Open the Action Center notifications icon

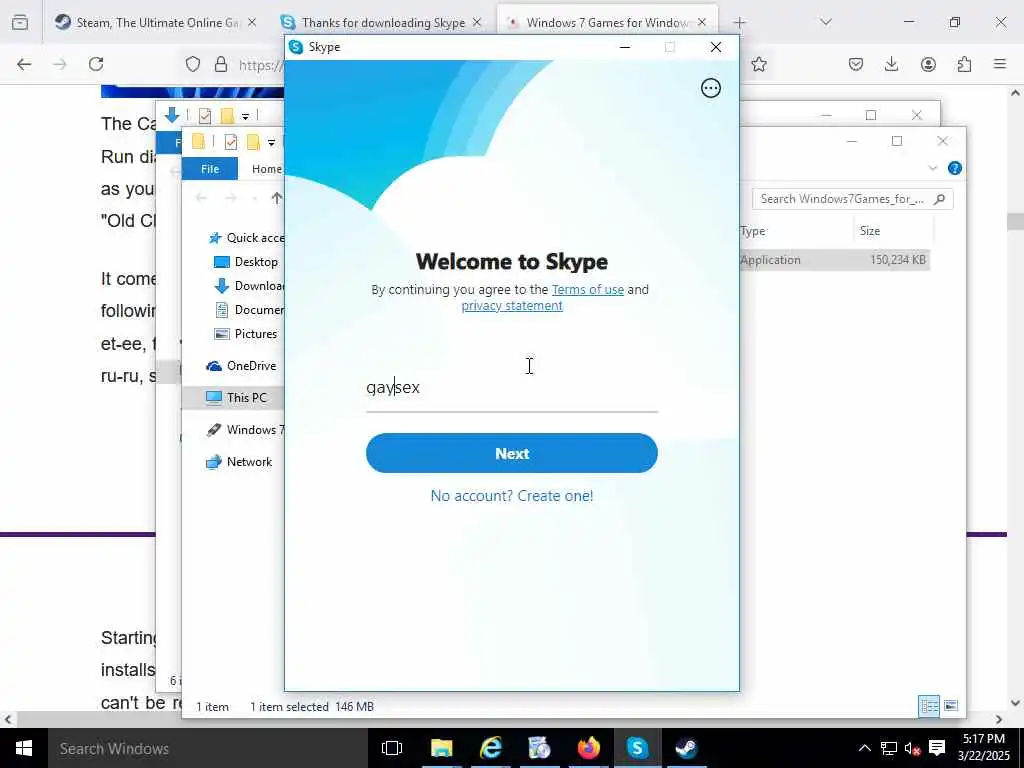click(x=937, y=748)
